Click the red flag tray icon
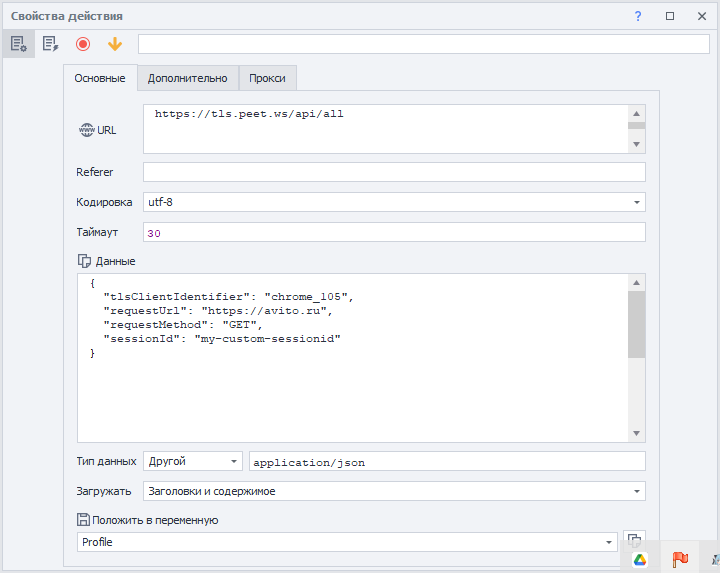This screenshot has width=720, height=573. tap(680, 559)
